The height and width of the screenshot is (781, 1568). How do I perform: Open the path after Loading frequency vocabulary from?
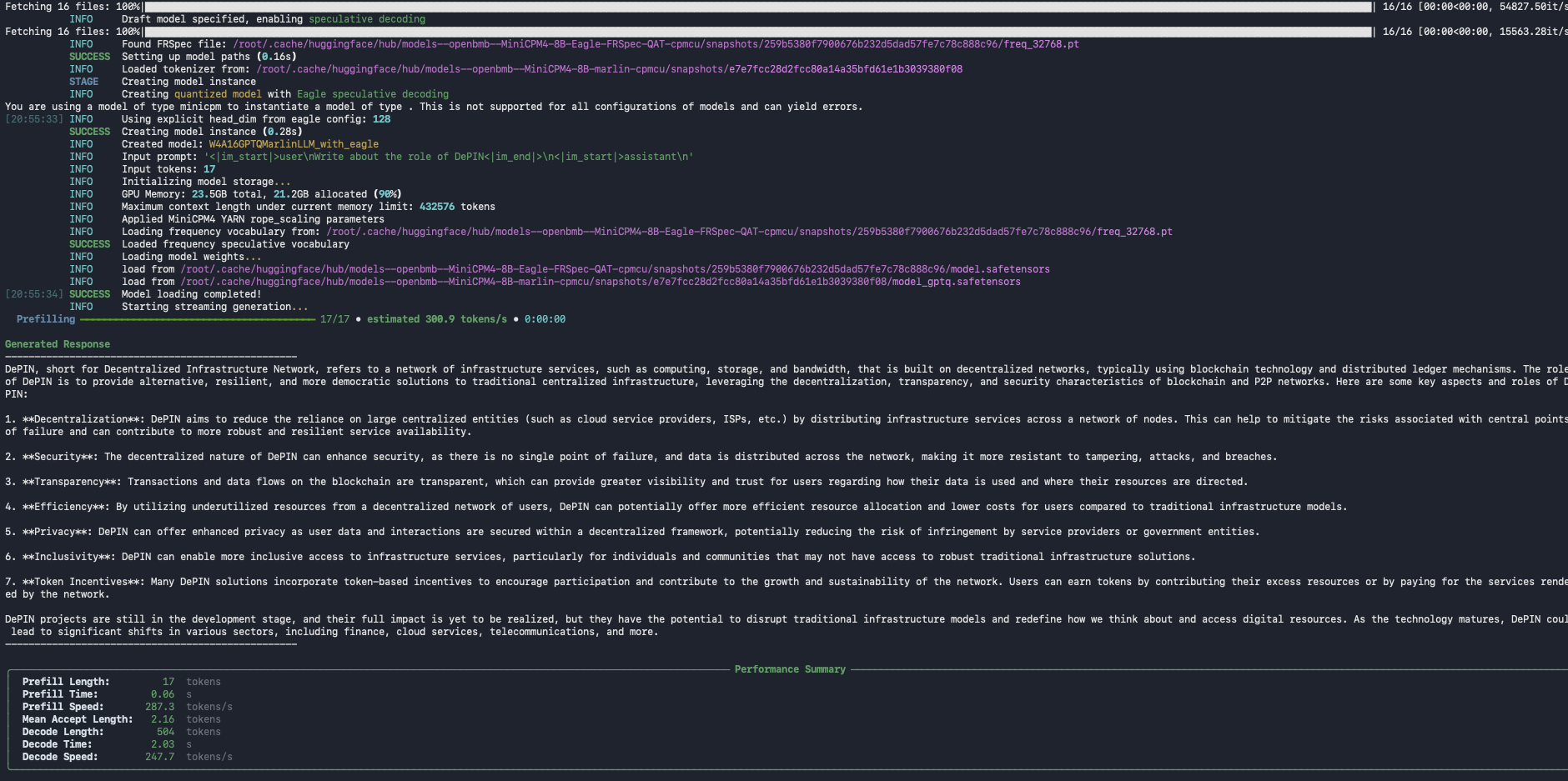749,232
